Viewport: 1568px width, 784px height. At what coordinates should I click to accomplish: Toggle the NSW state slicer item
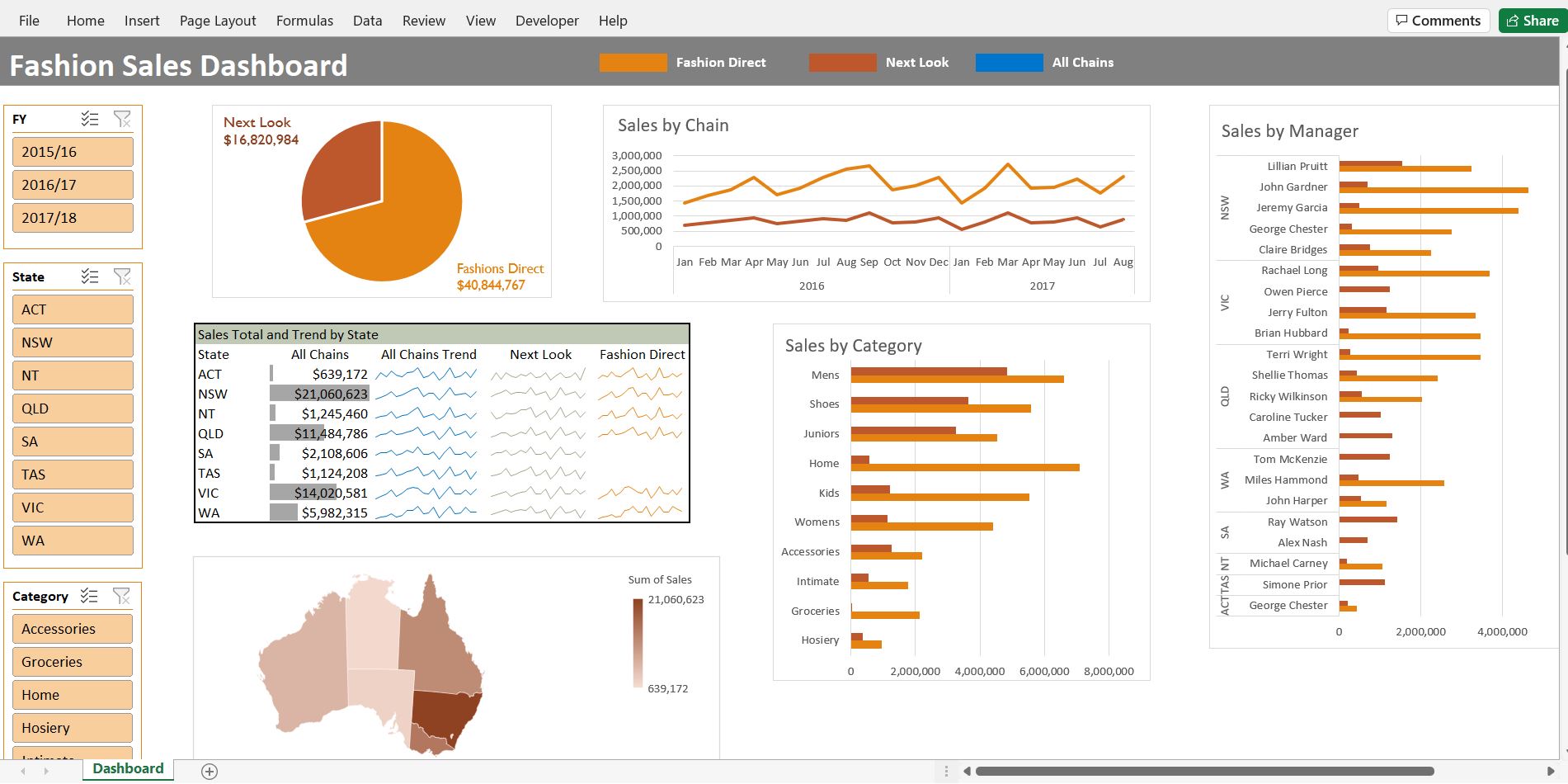(73, 342)
